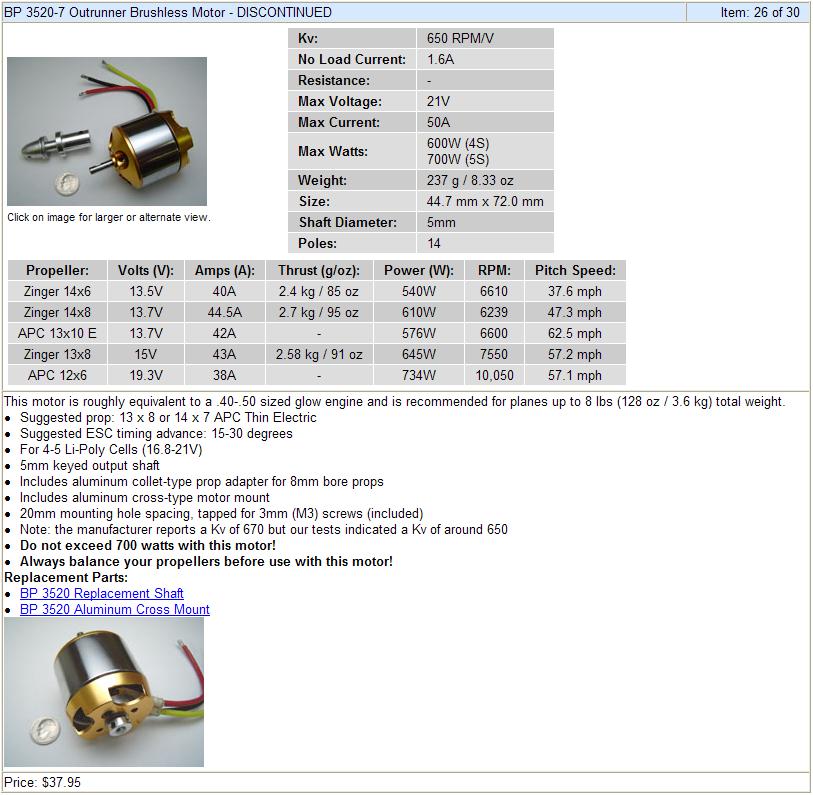The height and width of the screenshot is (795, 813).
Task: Click the collet-type prop adapter line
Action: [x=202, y=482]
